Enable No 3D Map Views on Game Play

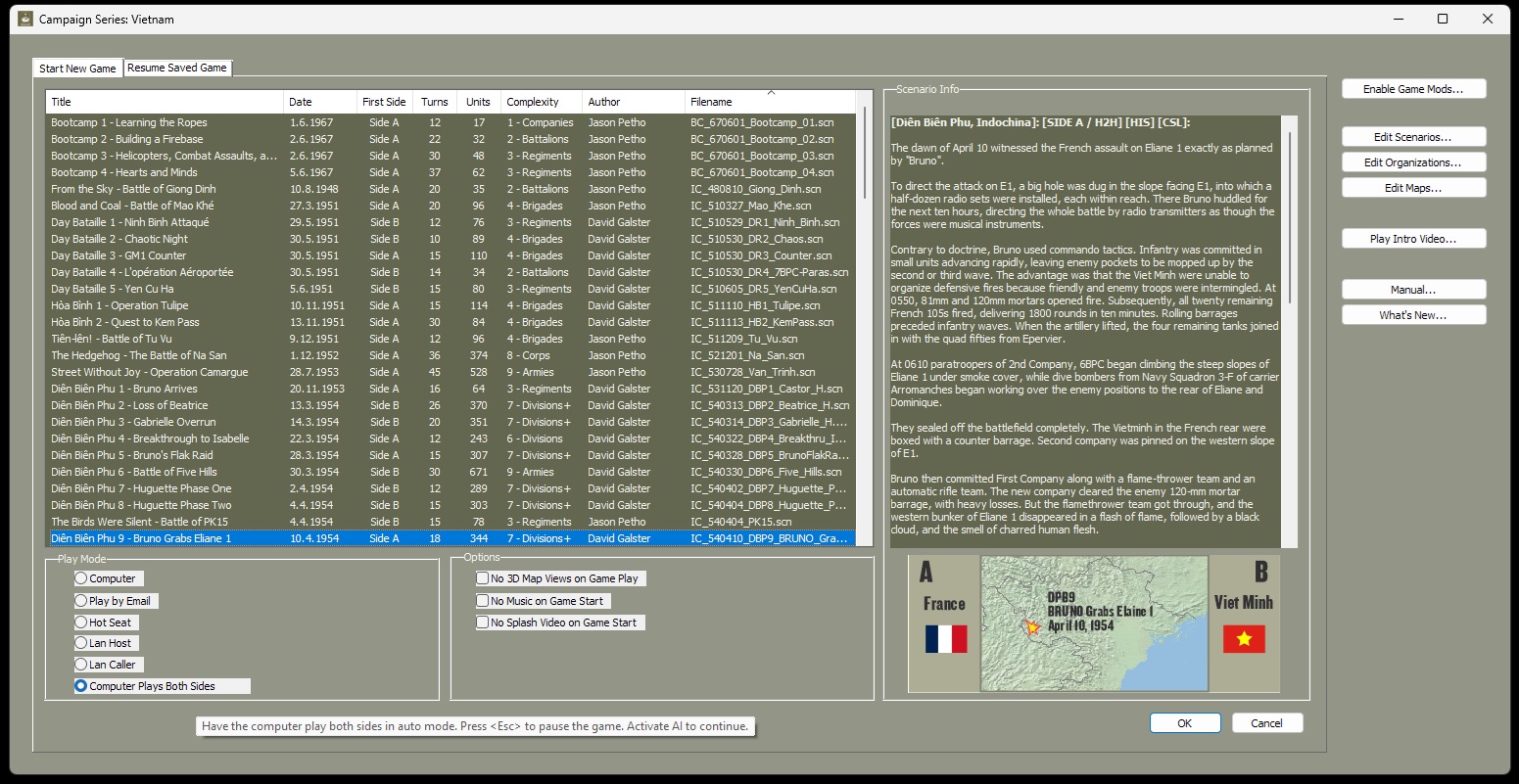(560, 578)
